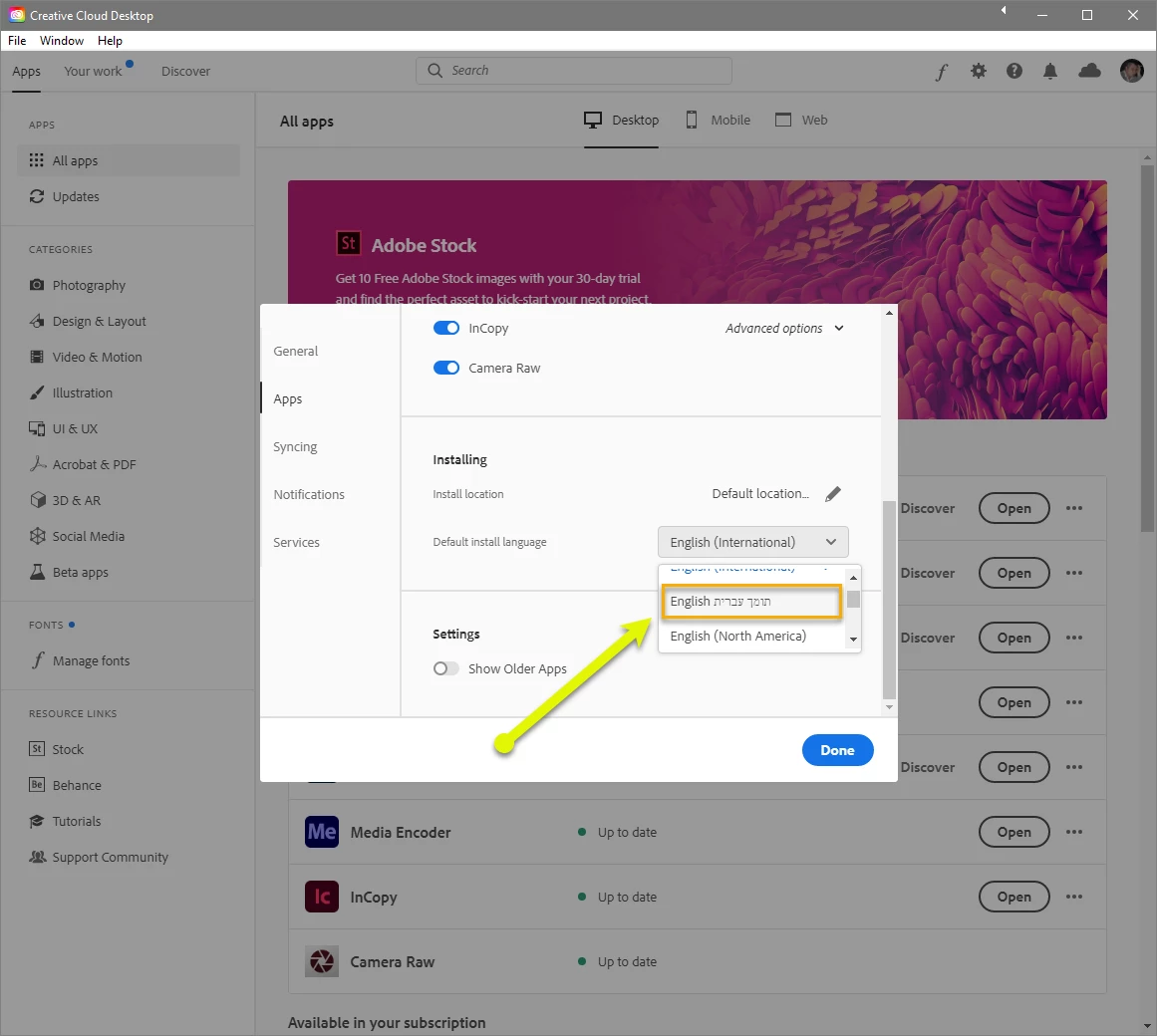Toggle Camera Raw auto-update switch
Image resolution: width=1157 pixels, height=1036 pixels.
point(445,368)
